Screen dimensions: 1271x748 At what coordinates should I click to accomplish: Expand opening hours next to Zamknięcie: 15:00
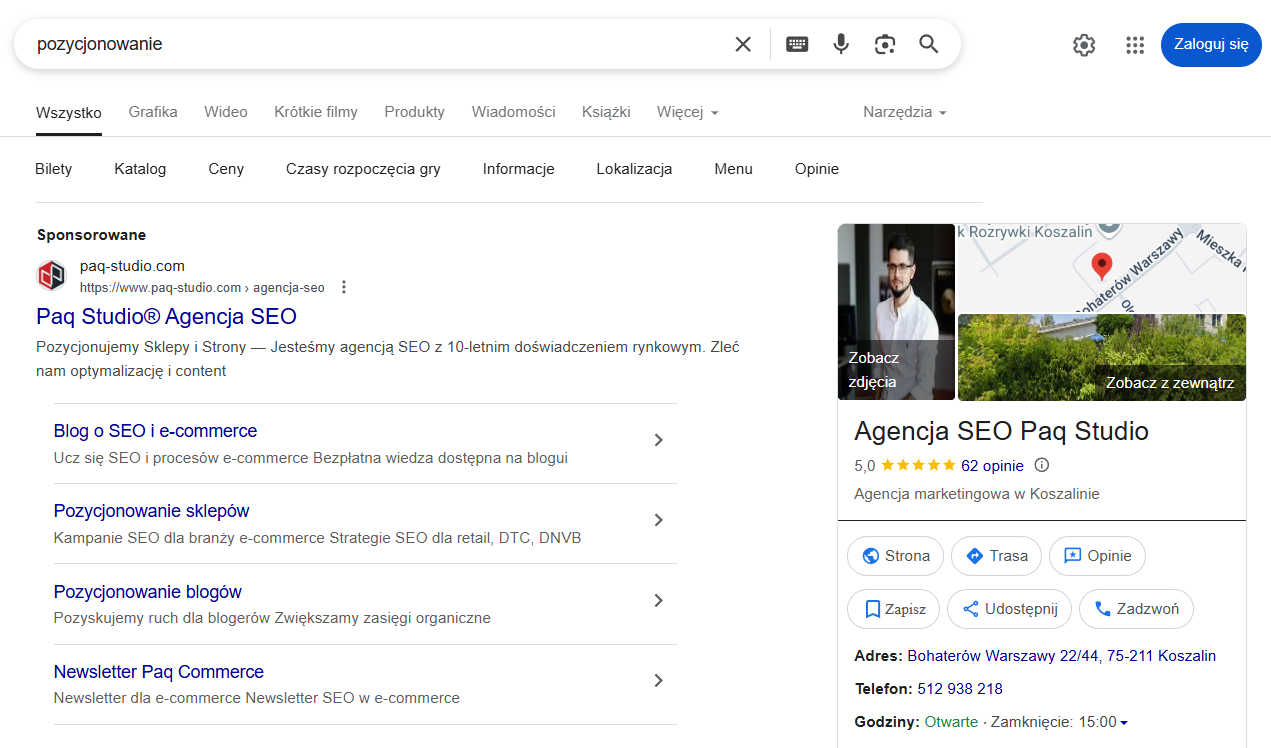coord(1124,723)
